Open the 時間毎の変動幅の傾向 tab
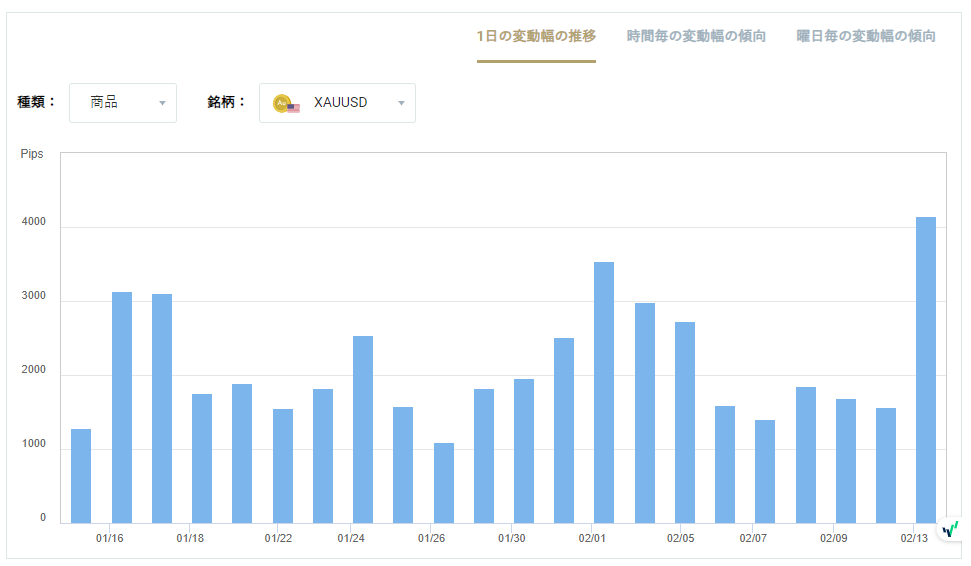 696,36
